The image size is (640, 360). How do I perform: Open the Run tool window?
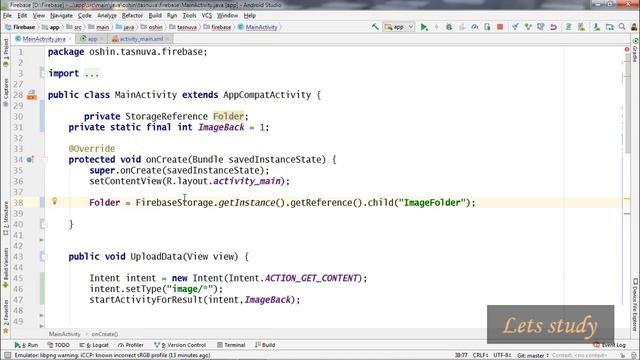coord(27,345)
